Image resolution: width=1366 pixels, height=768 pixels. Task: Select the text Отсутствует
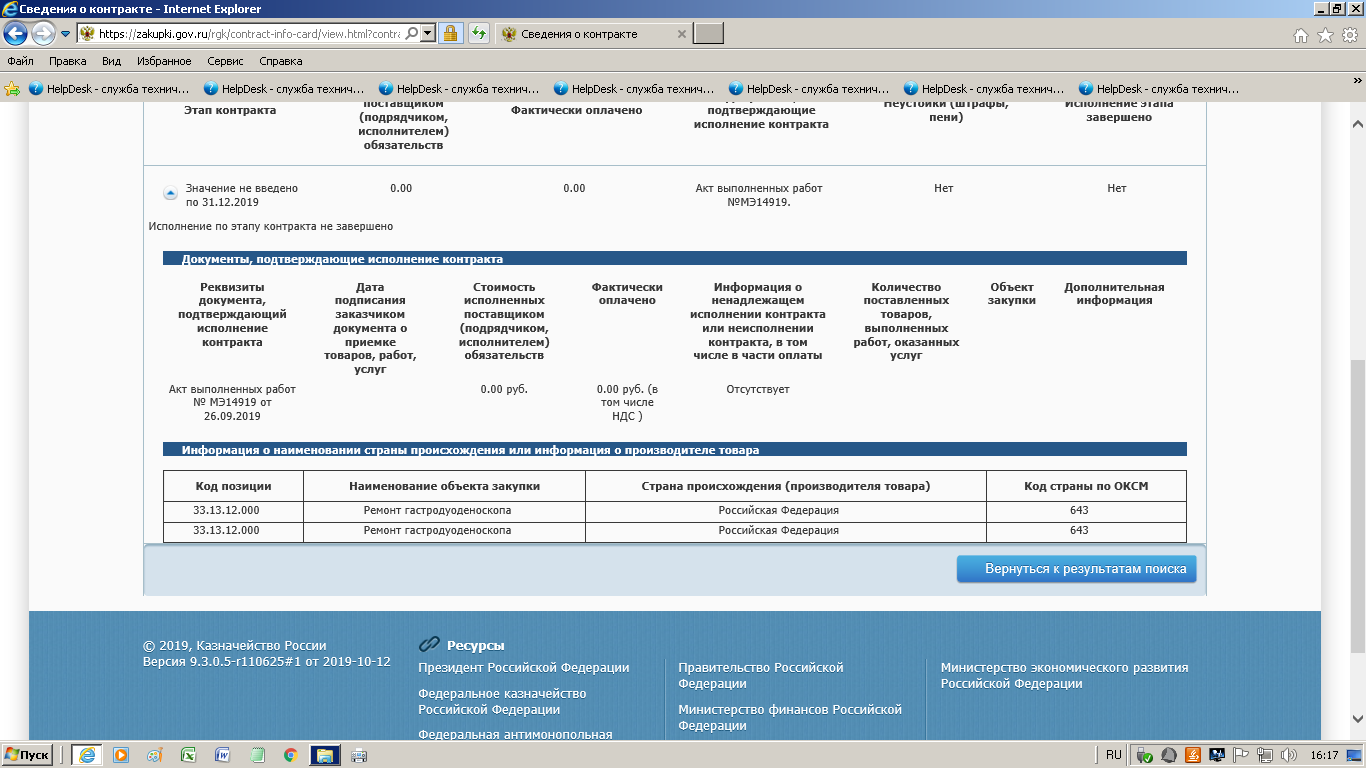[758, 389]
